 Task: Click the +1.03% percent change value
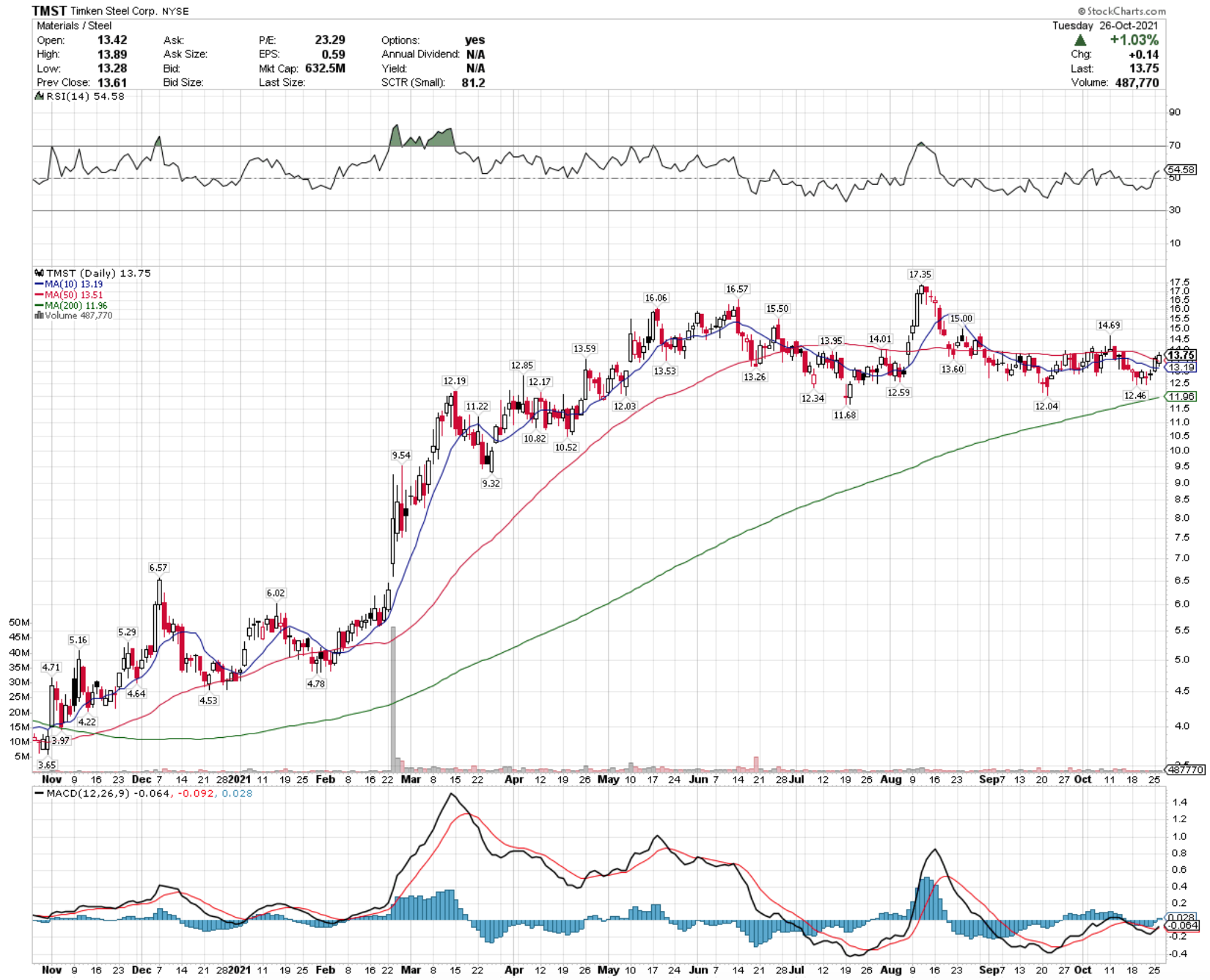coord(1134,40)
